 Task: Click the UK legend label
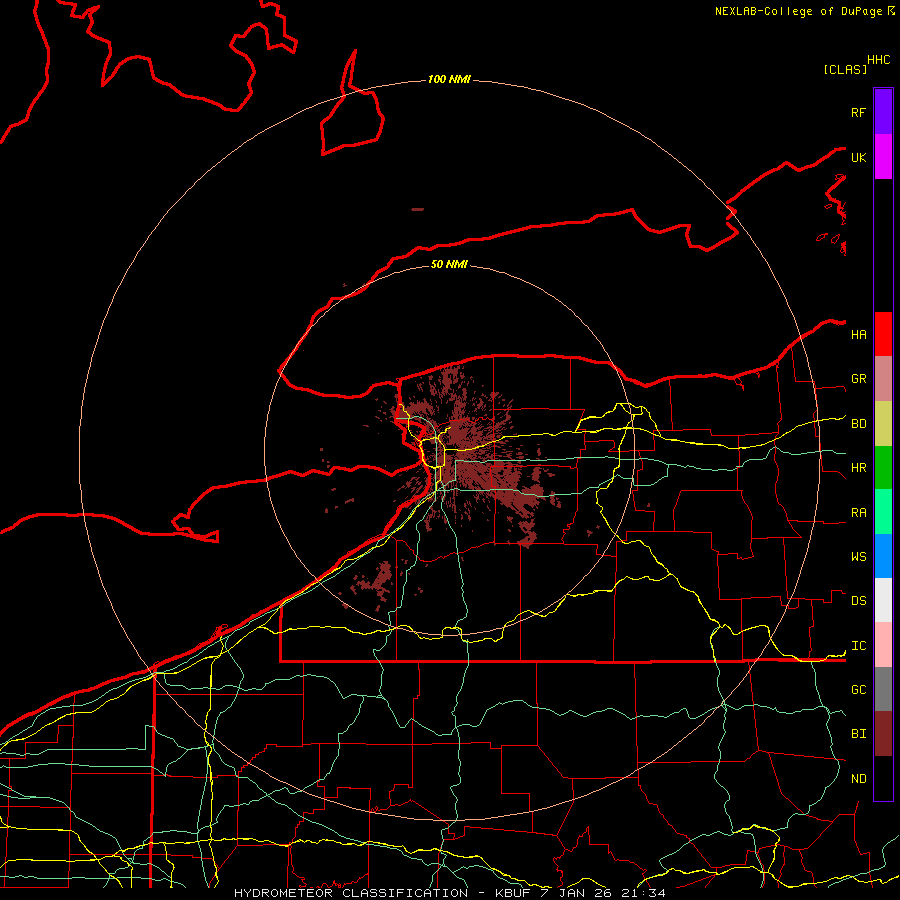858,157
